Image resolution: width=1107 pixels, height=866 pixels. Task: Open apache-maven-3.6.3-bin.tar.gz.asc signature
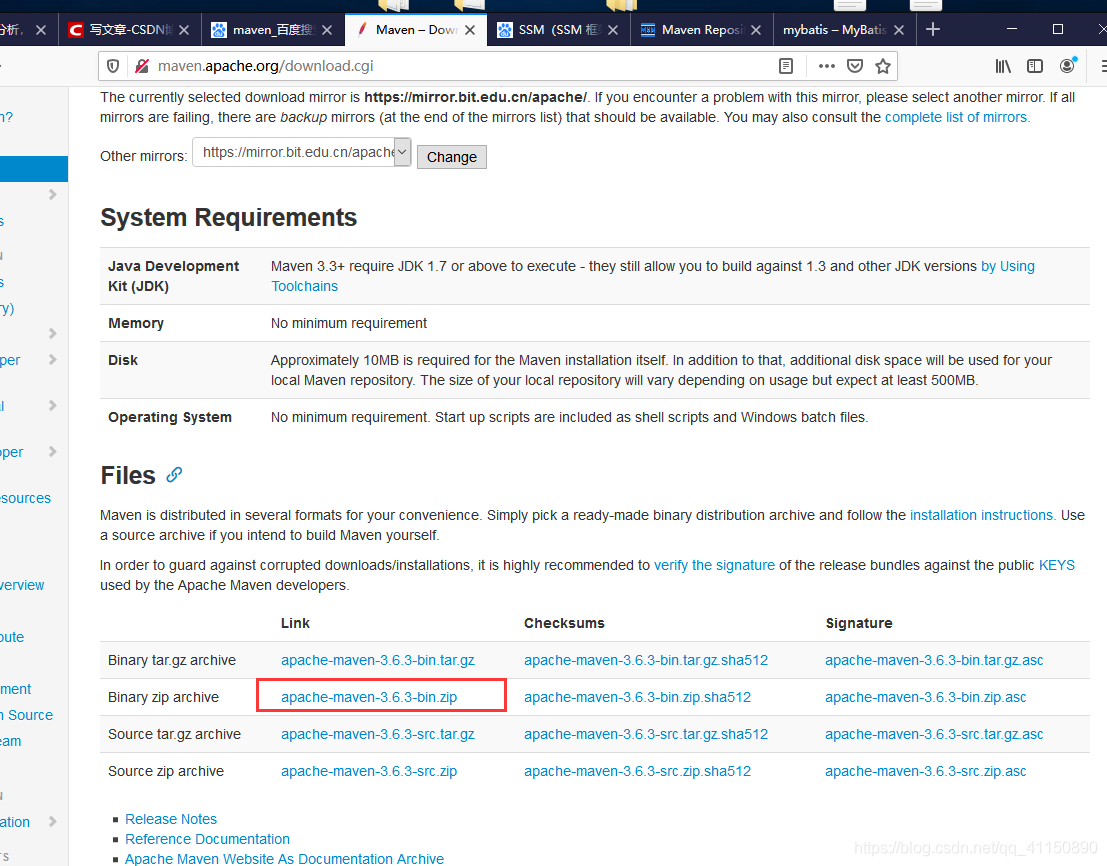coord(934,661)
